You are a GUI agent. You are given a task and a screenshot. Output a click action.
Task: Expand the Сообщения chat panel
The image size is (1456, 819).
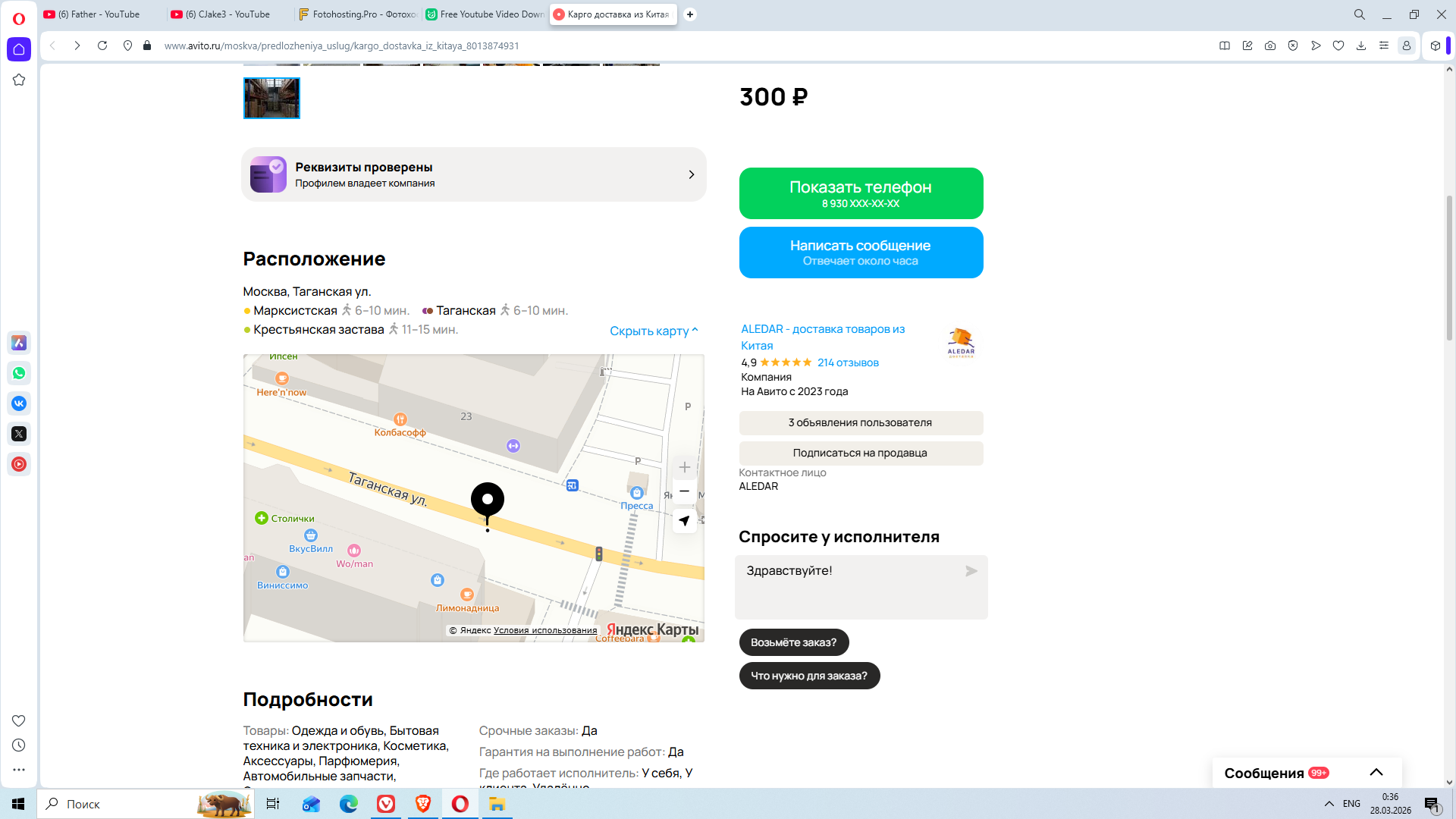[1376, 773]
